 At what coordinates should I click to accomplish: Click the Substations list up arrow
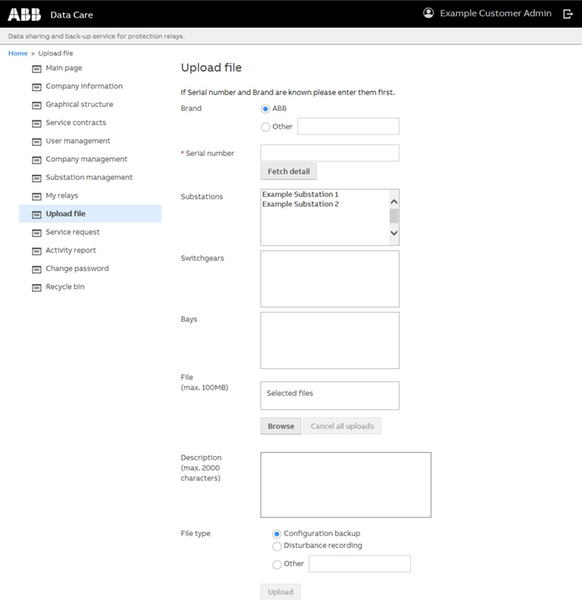(394, 202)
